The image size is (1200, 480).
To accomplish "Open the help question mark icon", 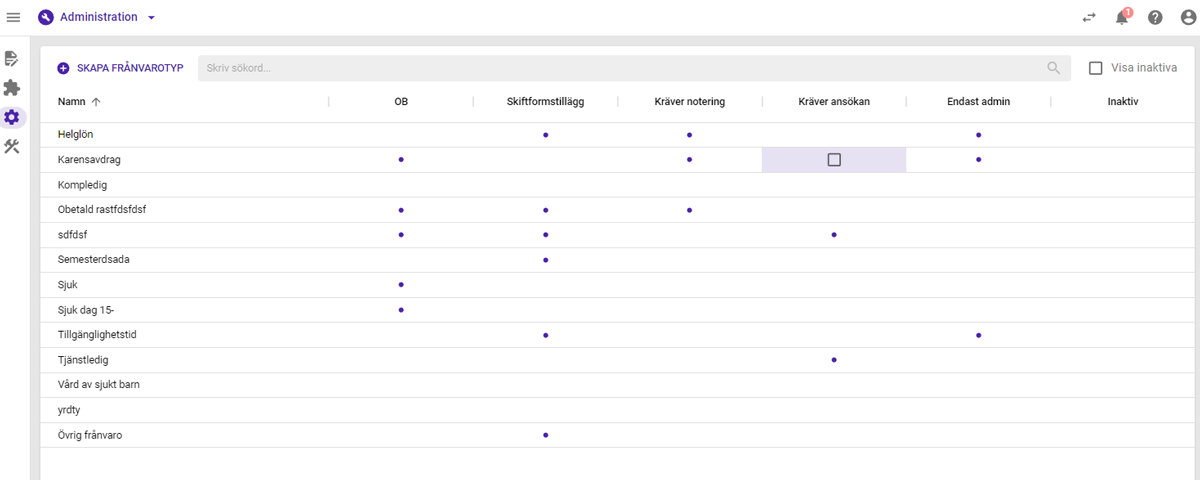I will point(1155,17).
